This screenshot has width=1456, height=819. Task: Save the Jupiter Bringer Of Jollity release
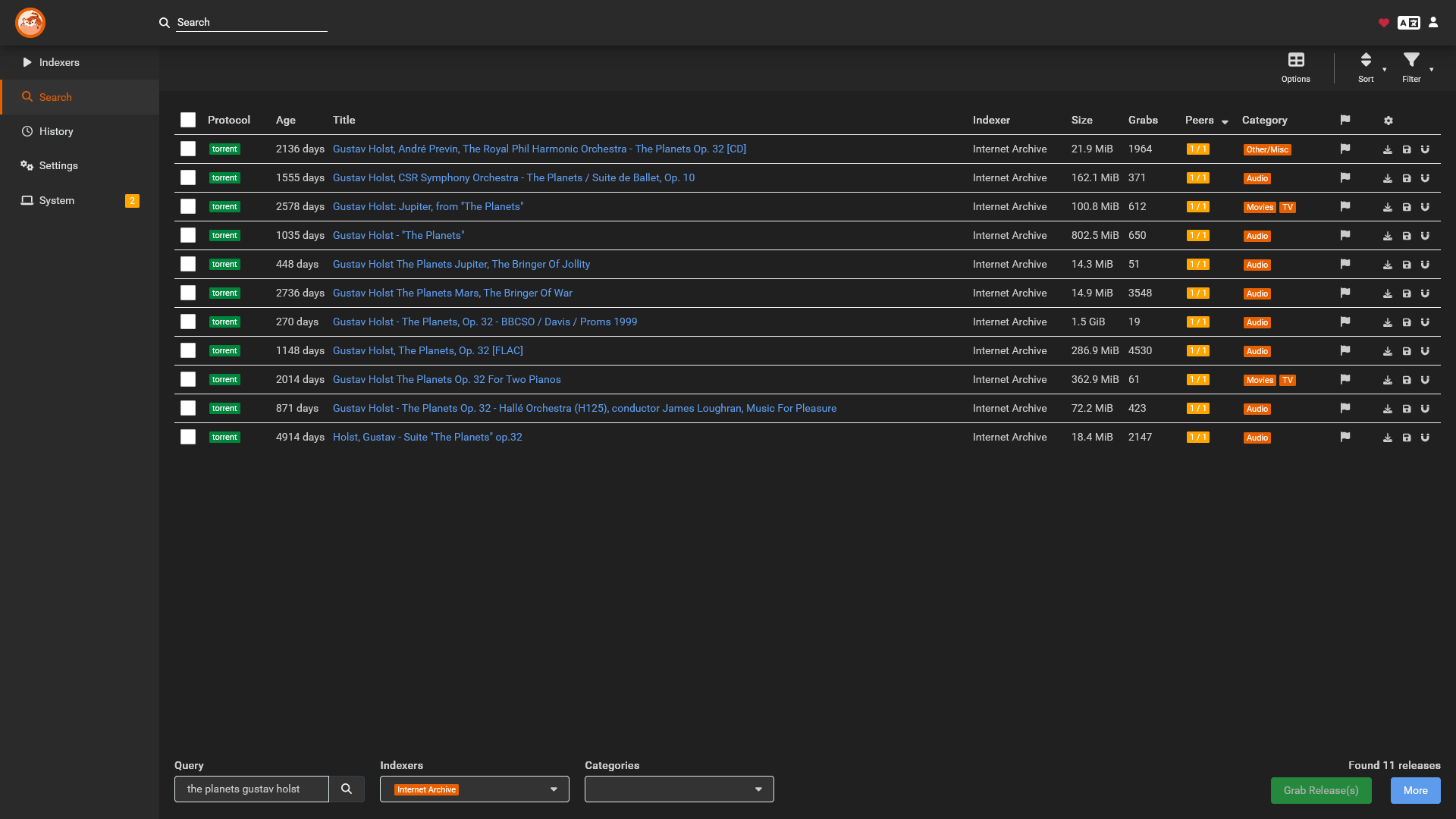click(1407, 265)
